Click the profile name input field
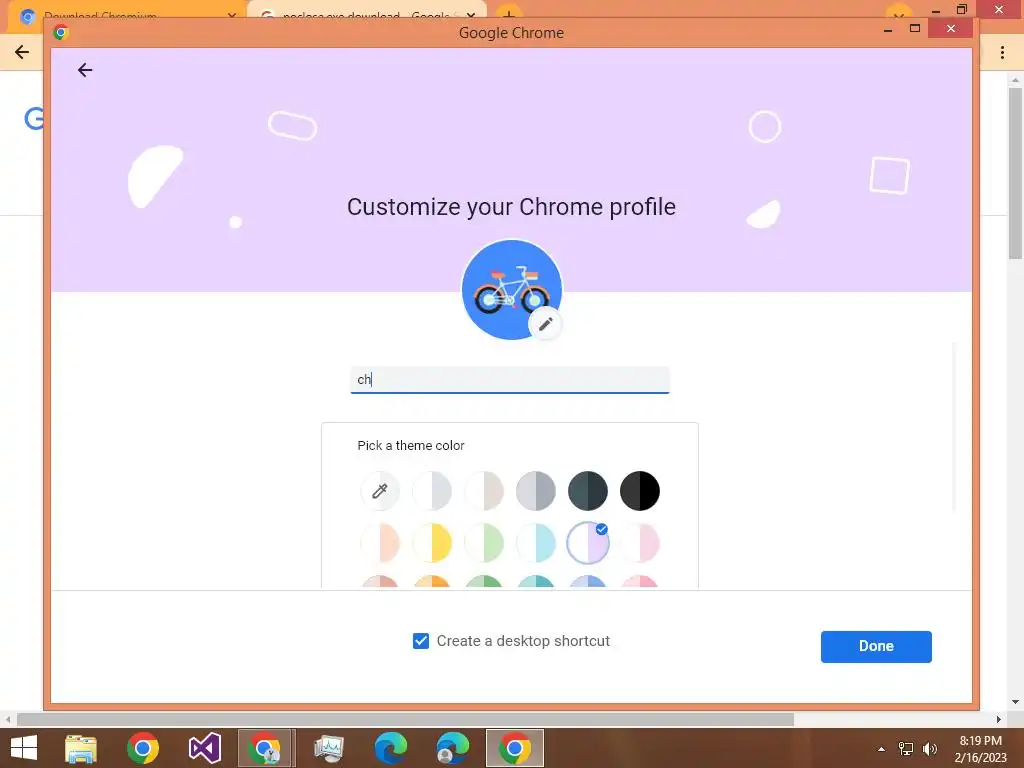The image size is (1024, 768). [x=510, y=379]
